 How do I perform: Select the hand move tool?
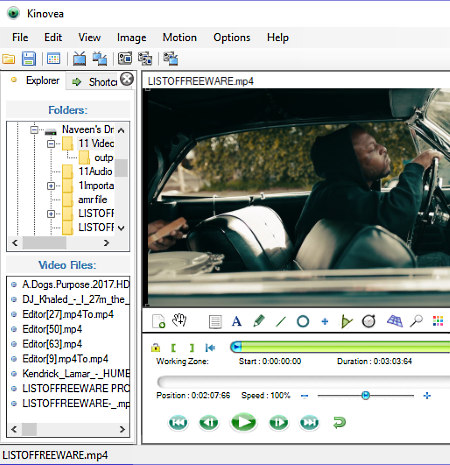pyautogui.click(x=179, y=321)
